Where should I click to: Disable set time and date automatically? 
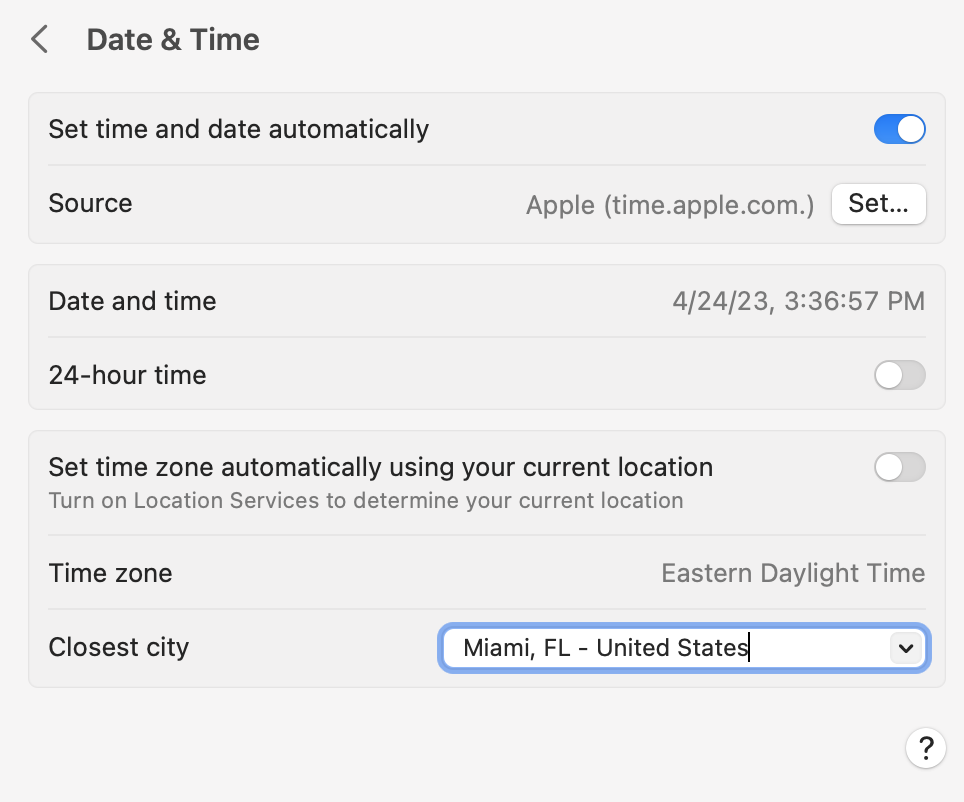899,130
